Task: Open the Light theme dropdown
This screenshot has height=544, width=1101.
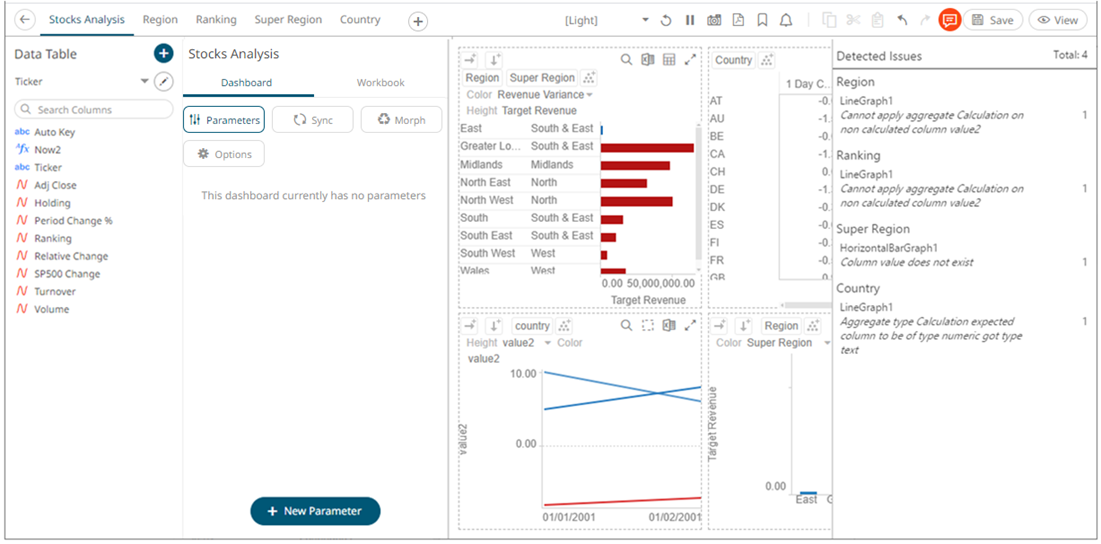Action: 645,20
